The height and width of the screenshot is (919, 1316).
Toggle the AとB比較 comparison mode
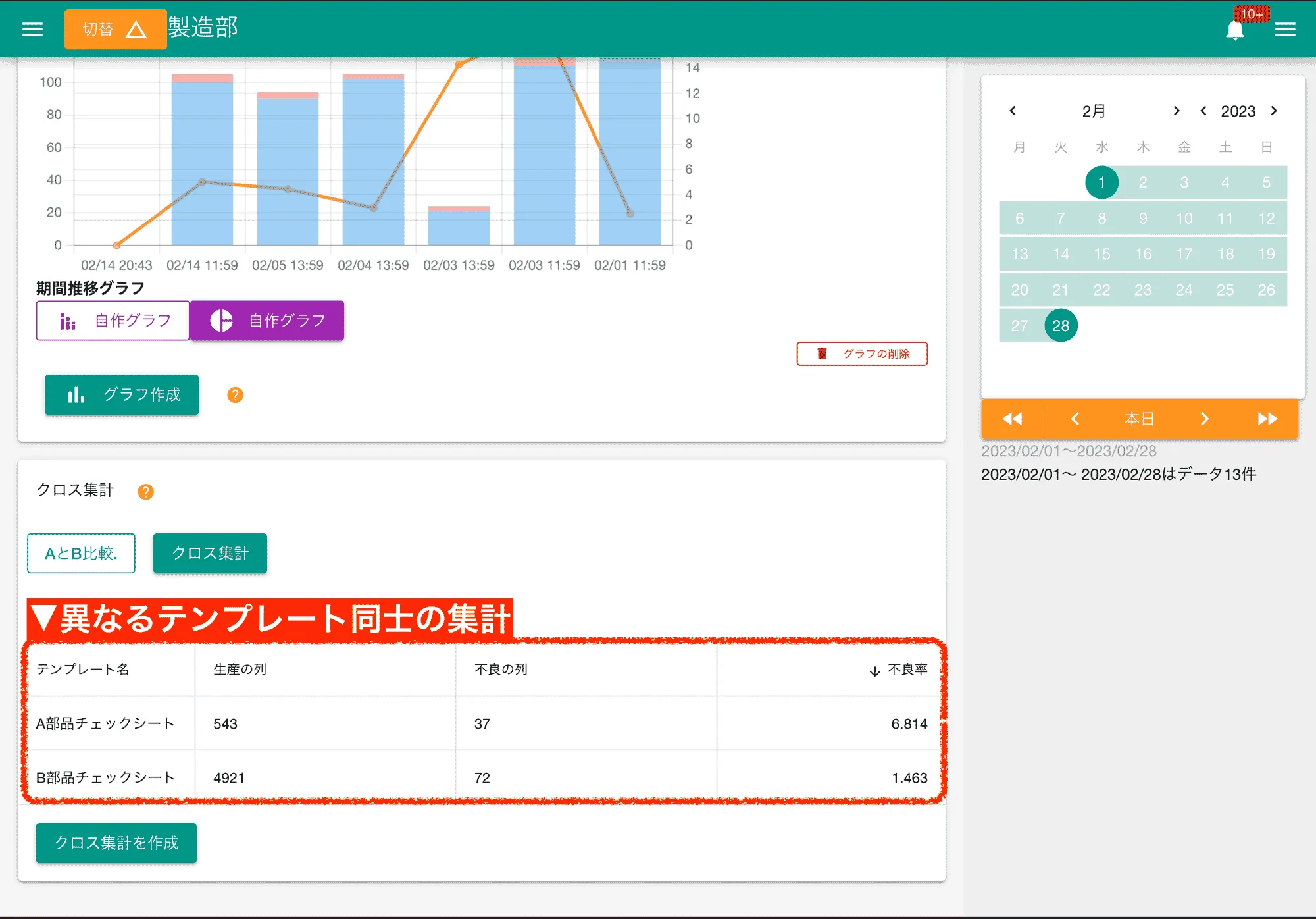(81, 554)
